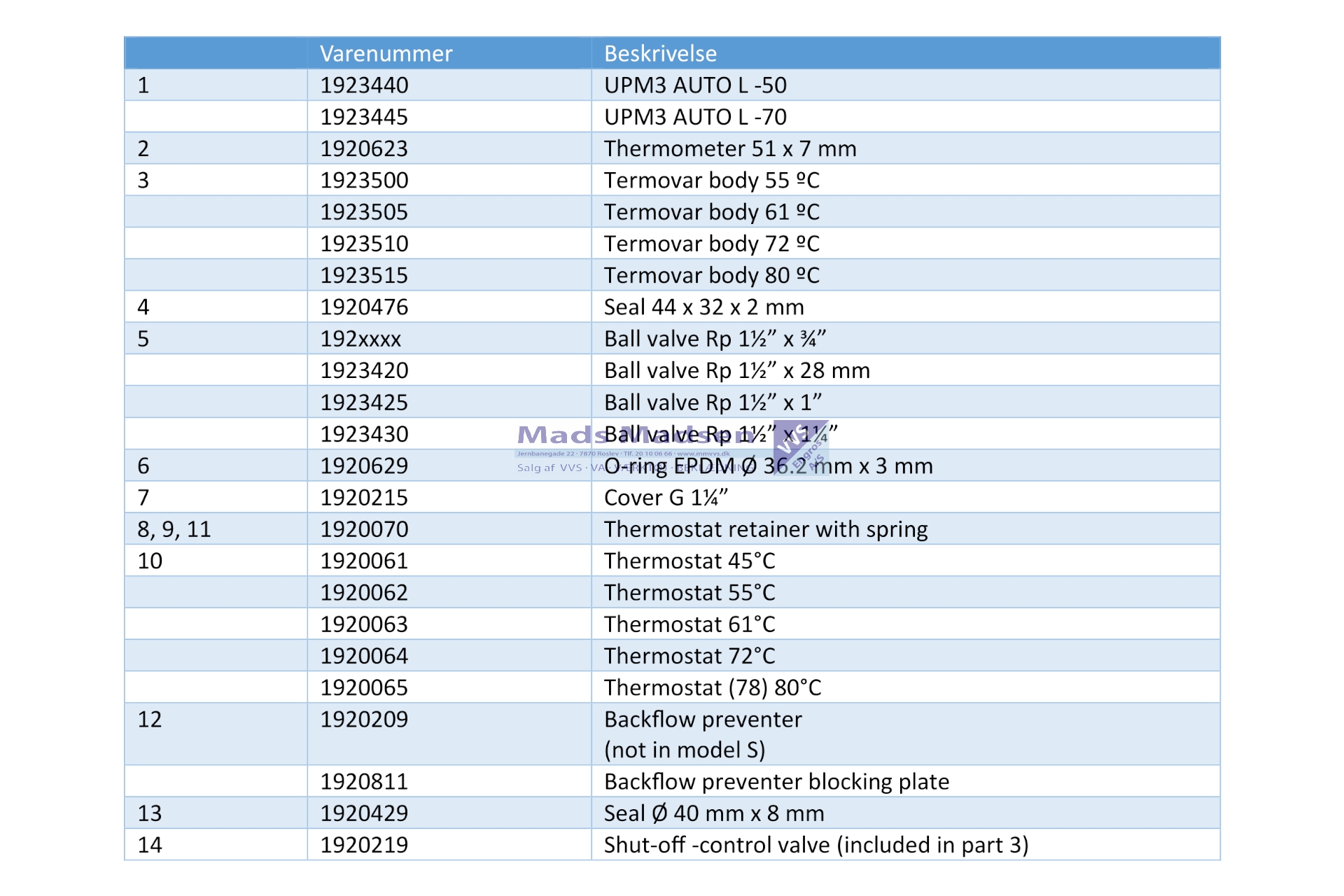The height and width of the screenshot is (896, 1344).
Task: Click Seal Ø 40 mm x 8 mm
Action: [x=714, y=813]
